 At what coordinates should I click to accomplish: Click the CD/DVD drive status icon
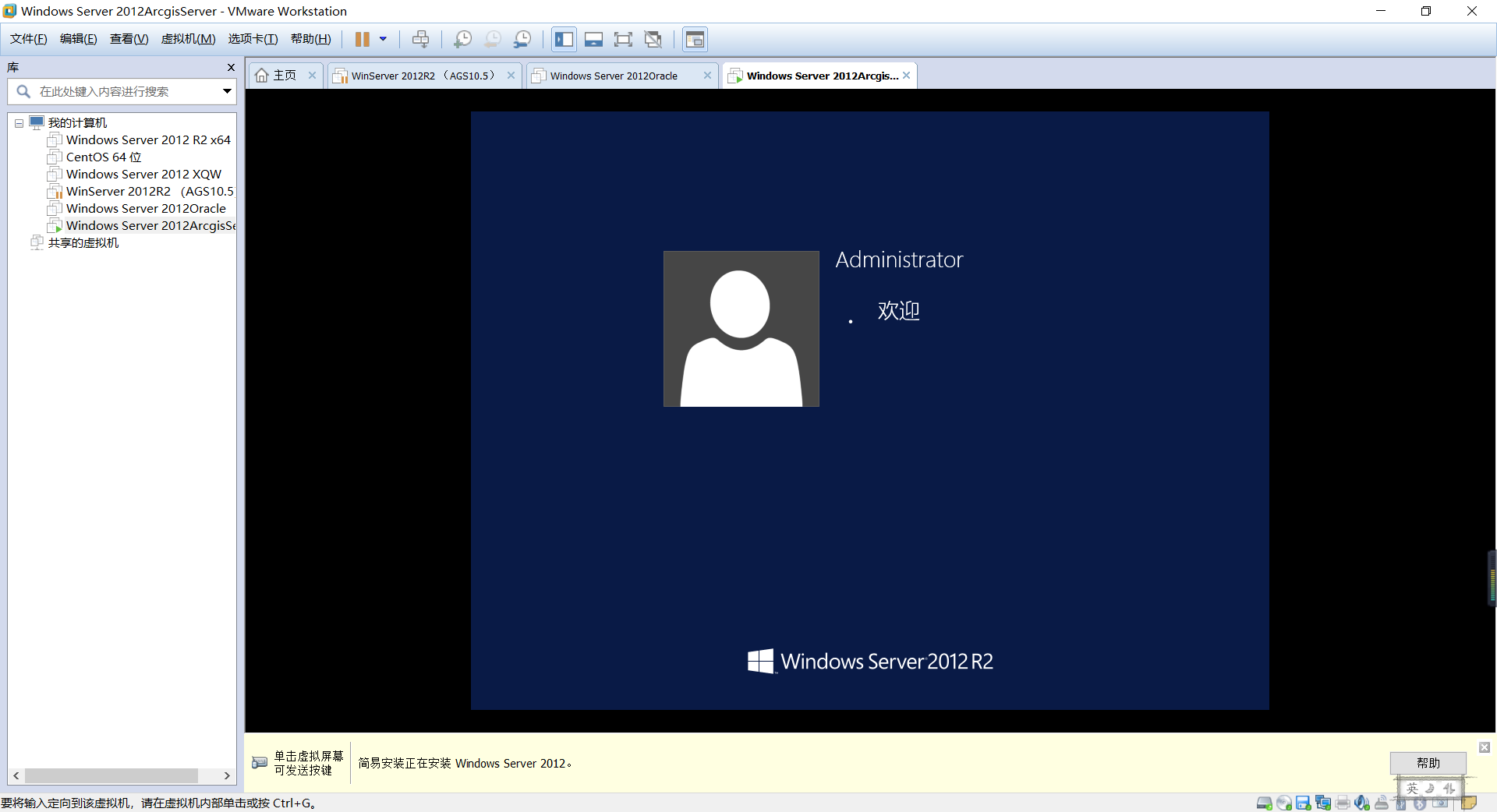coord(1283,803)
